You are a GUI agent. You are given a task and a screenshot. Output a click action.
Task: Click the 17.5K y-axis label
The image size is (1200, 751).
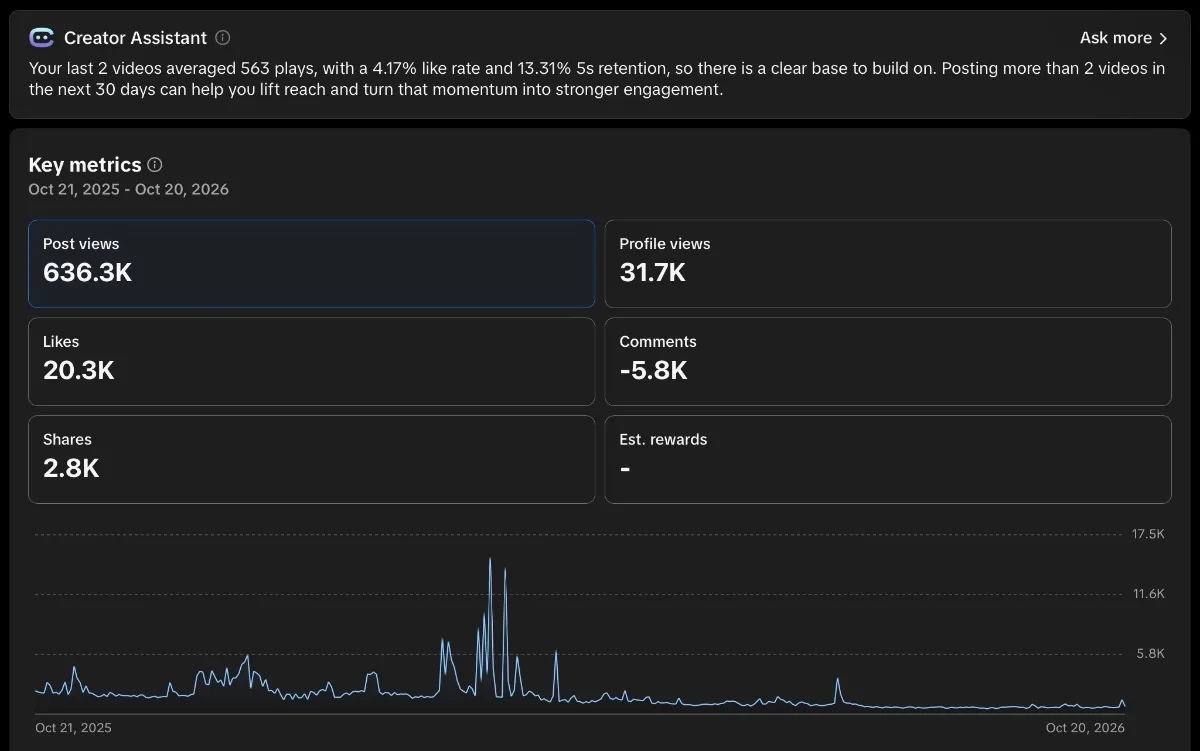pos(1148,534)
